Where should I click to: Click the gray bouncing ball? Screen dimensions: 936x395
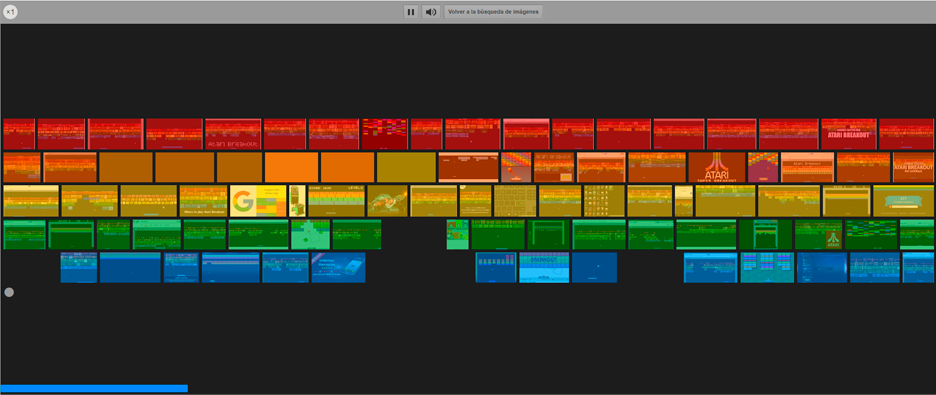pos(9,292)
